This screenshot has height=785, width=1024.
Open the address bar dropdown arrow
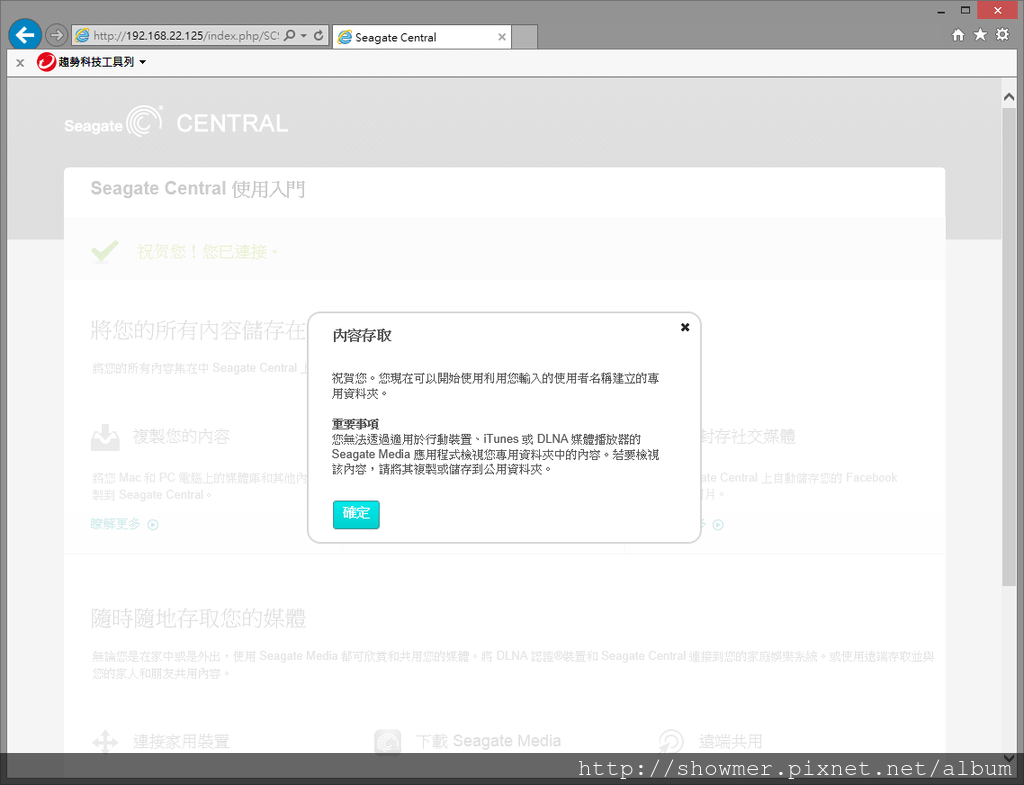[304, 36]
